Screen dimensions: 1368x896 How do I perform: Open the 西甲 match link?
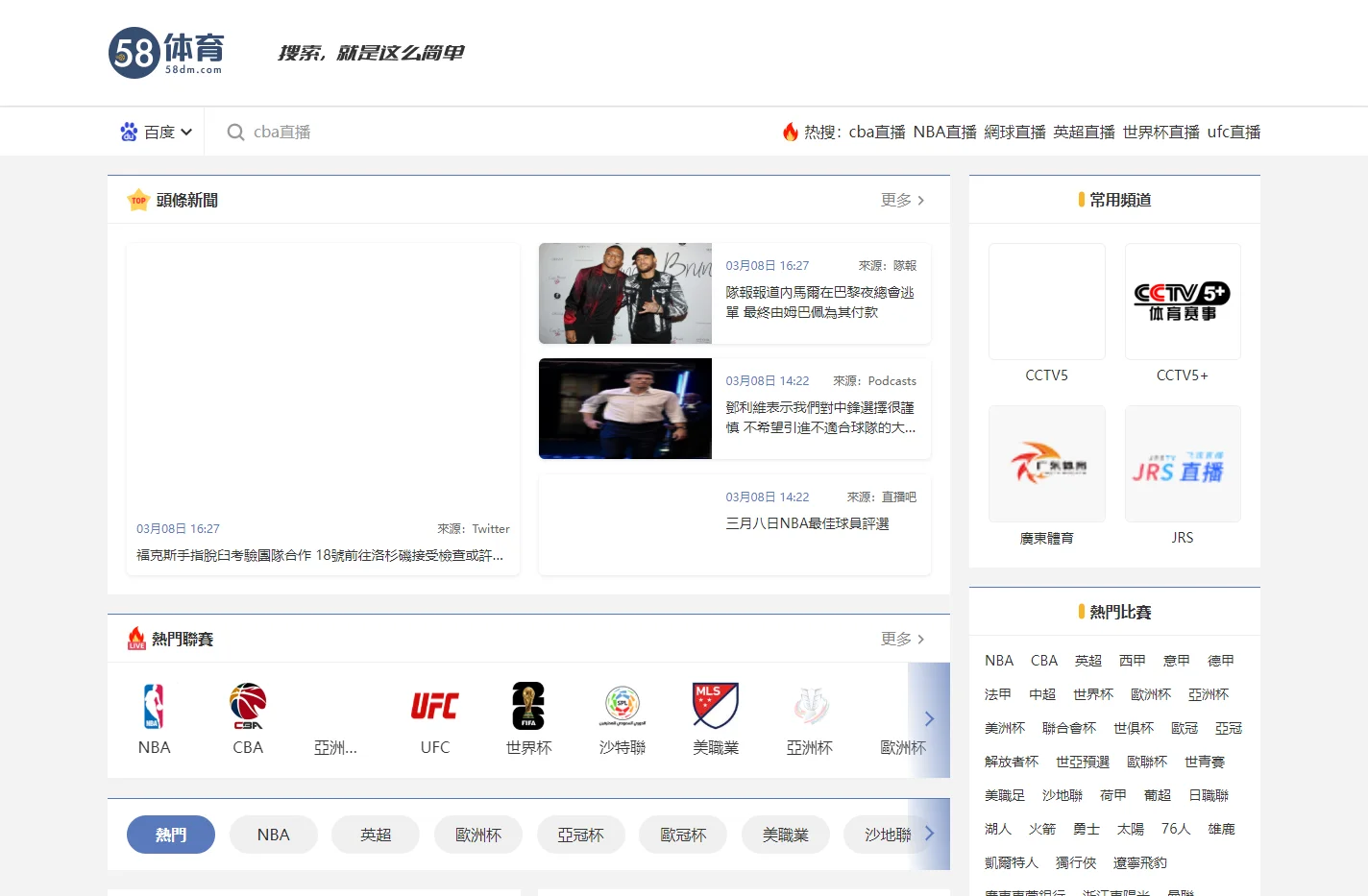[1133, 661]
